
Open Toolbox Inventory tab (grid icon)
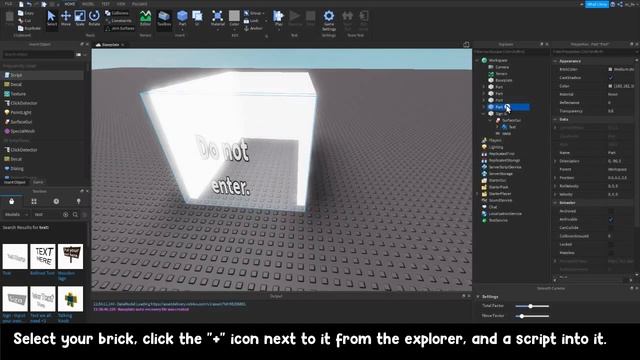click(x=34, y=201)
